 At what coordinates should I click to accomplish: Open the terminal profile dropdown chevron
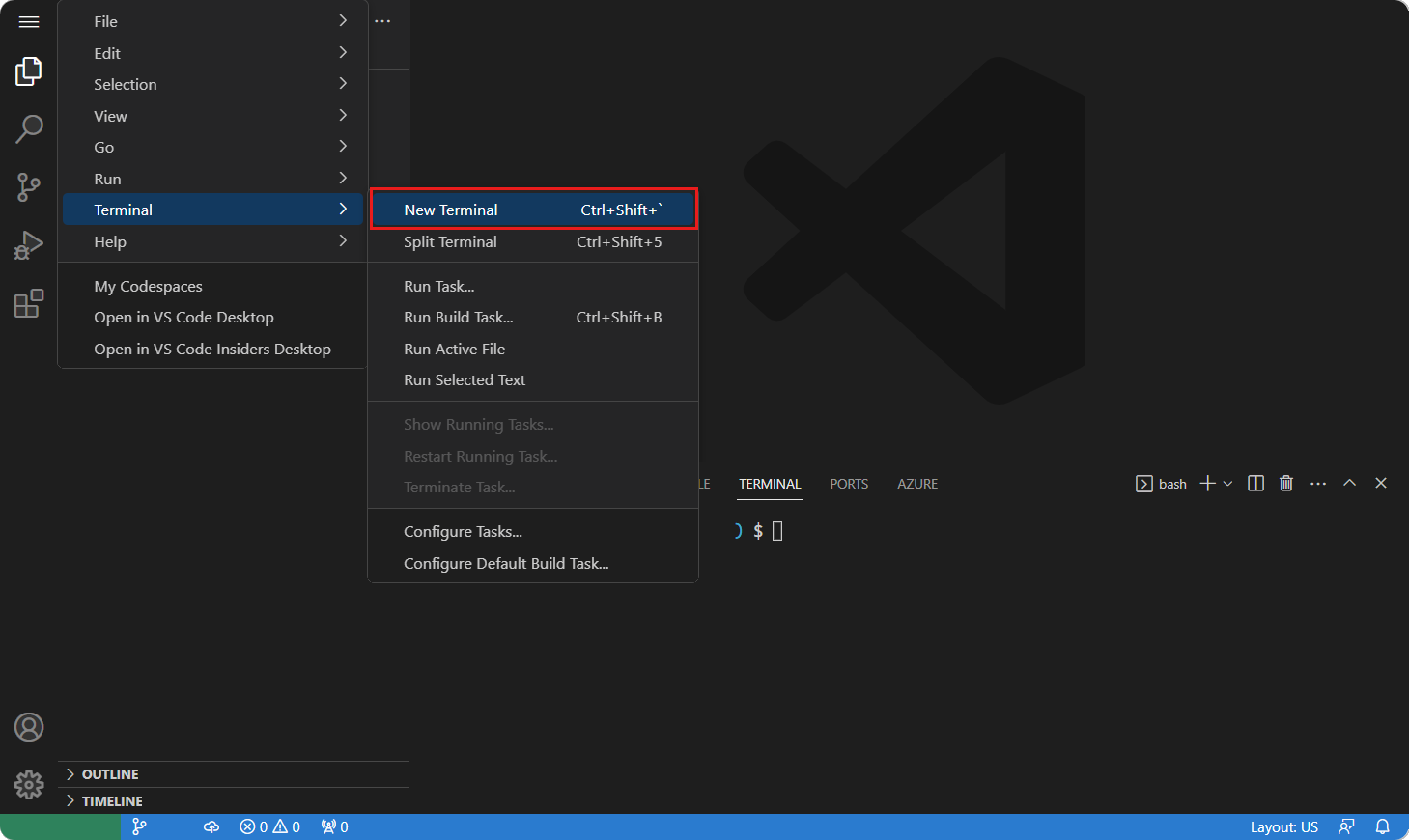coord(1227,483)
